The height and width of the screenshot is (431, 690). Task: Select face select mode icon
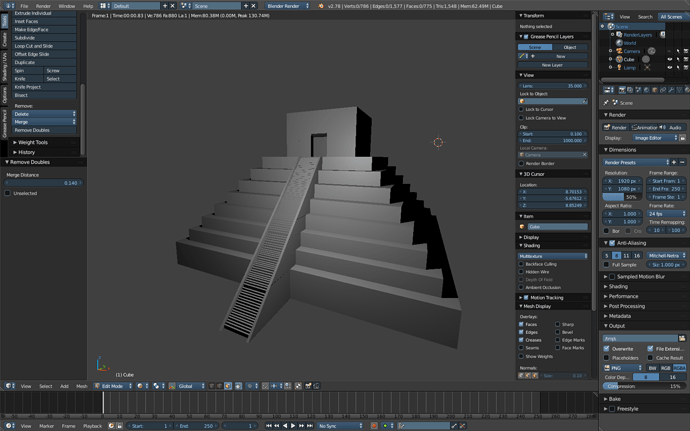tap(228, 386)
